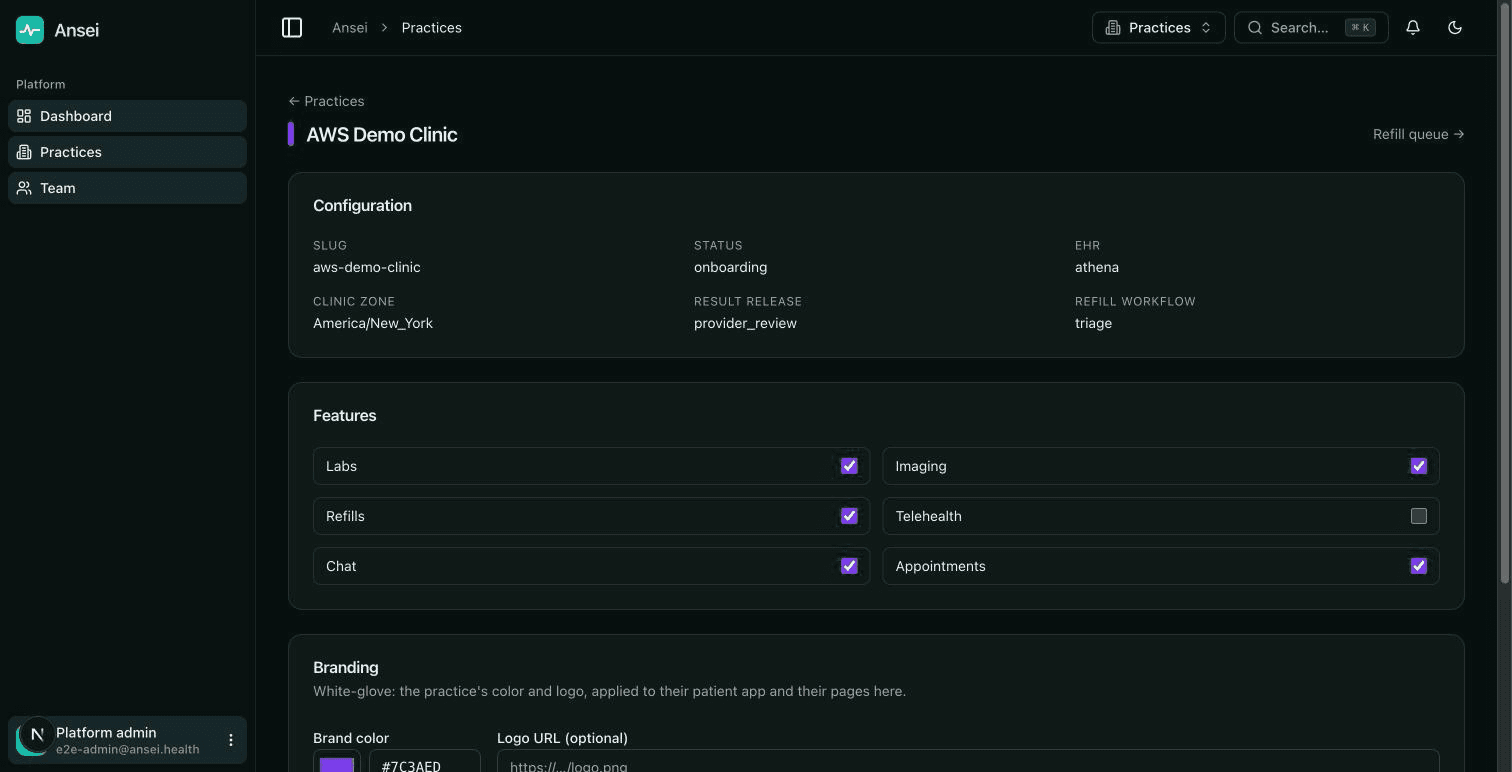1512x772 pixels.
Task: Open the Team page in the sidebar
Action: pos(127,188)
